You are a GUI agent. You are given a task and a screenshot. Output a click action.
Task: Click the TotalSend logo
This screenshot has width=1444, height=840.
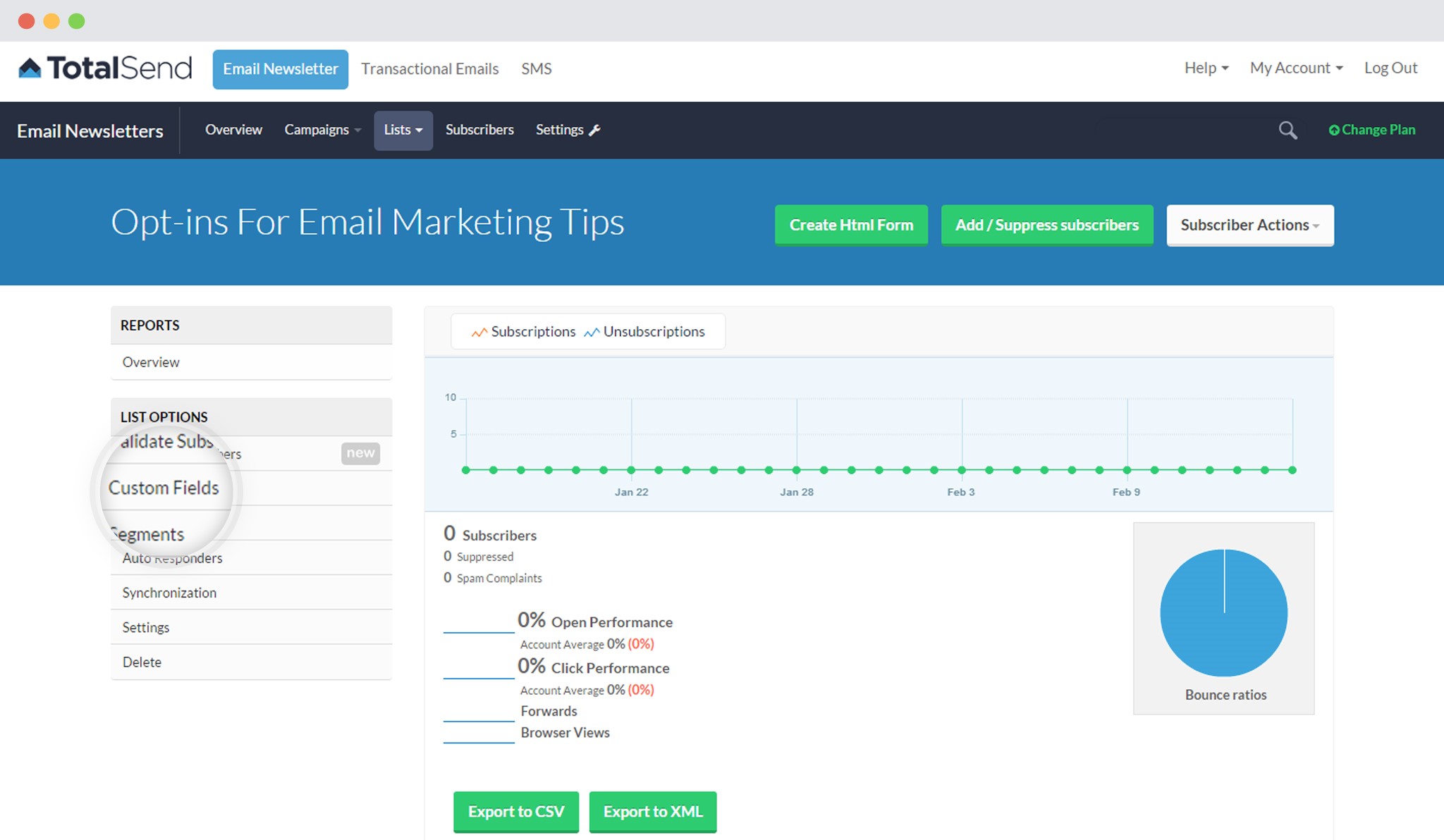pos(104,68)
